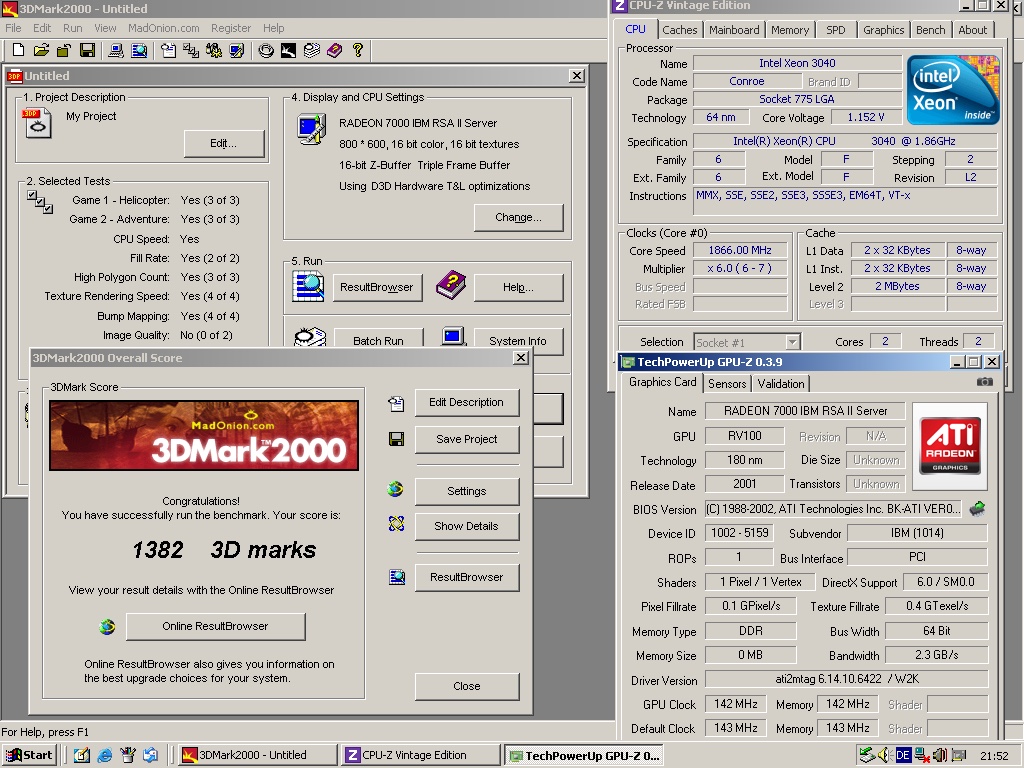This screenshot has height=768, width=1024.
Task: Click the yellow speaker volume tray icon
Action: (x=884, y=756)
